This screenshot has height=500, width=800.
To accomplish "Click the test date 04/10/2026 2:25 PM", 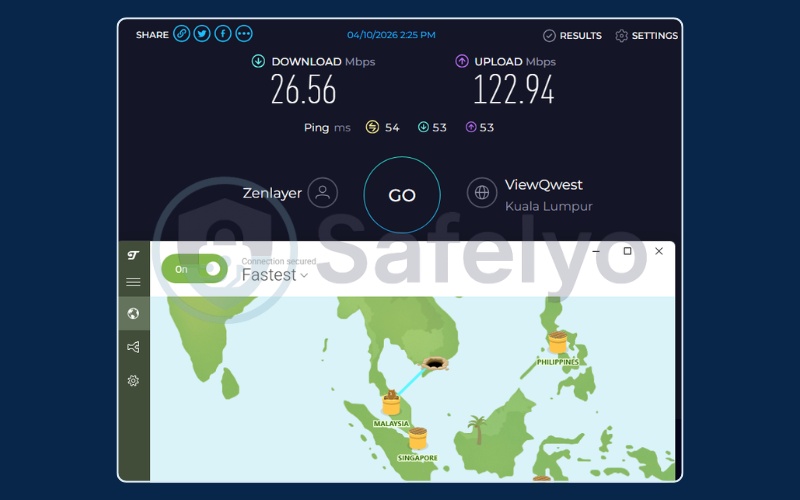I will 391,35.
